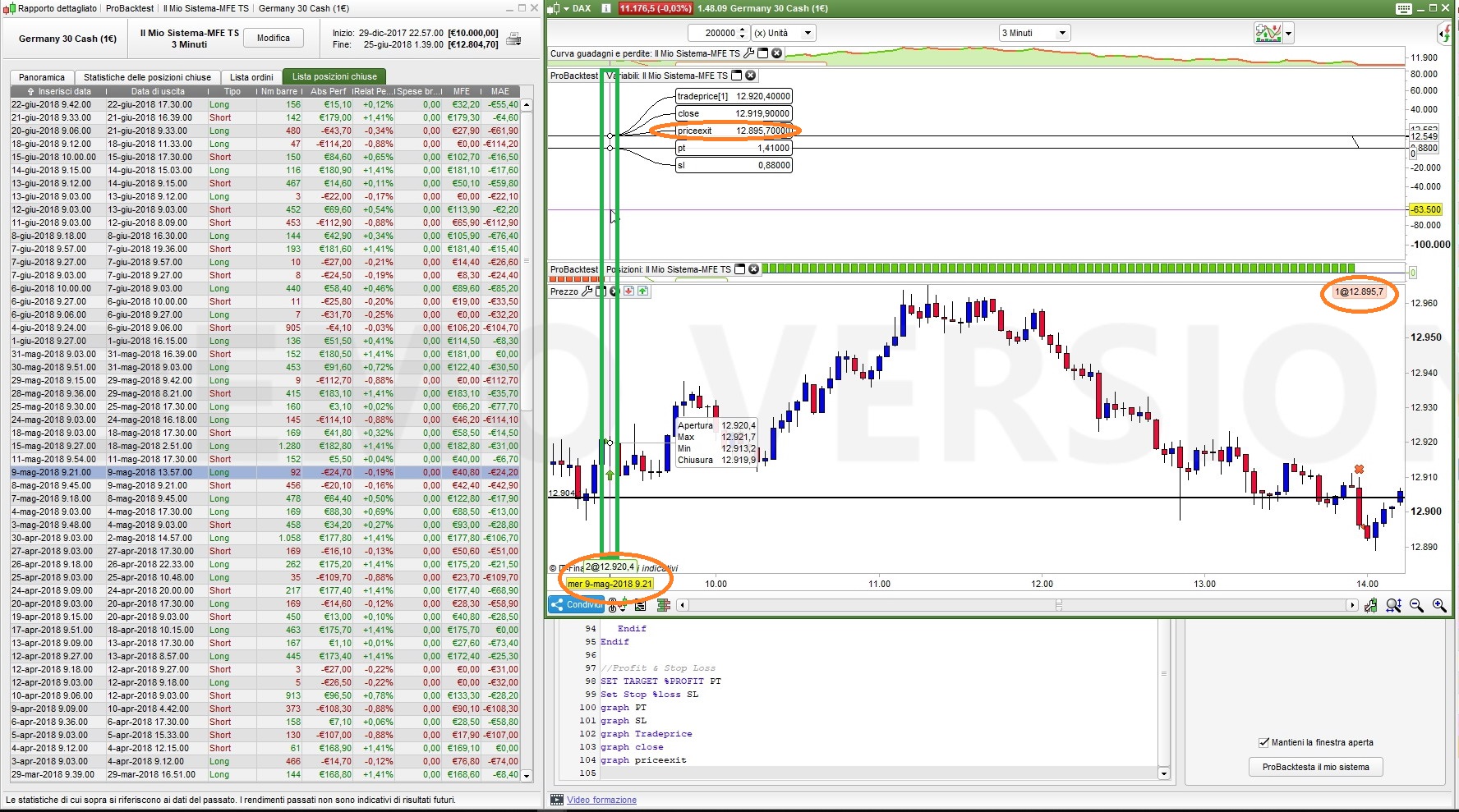Screen dimensions: 1459x812
Task: Click code line 'Set Stop %loss SL'
Action: point(649,695)
